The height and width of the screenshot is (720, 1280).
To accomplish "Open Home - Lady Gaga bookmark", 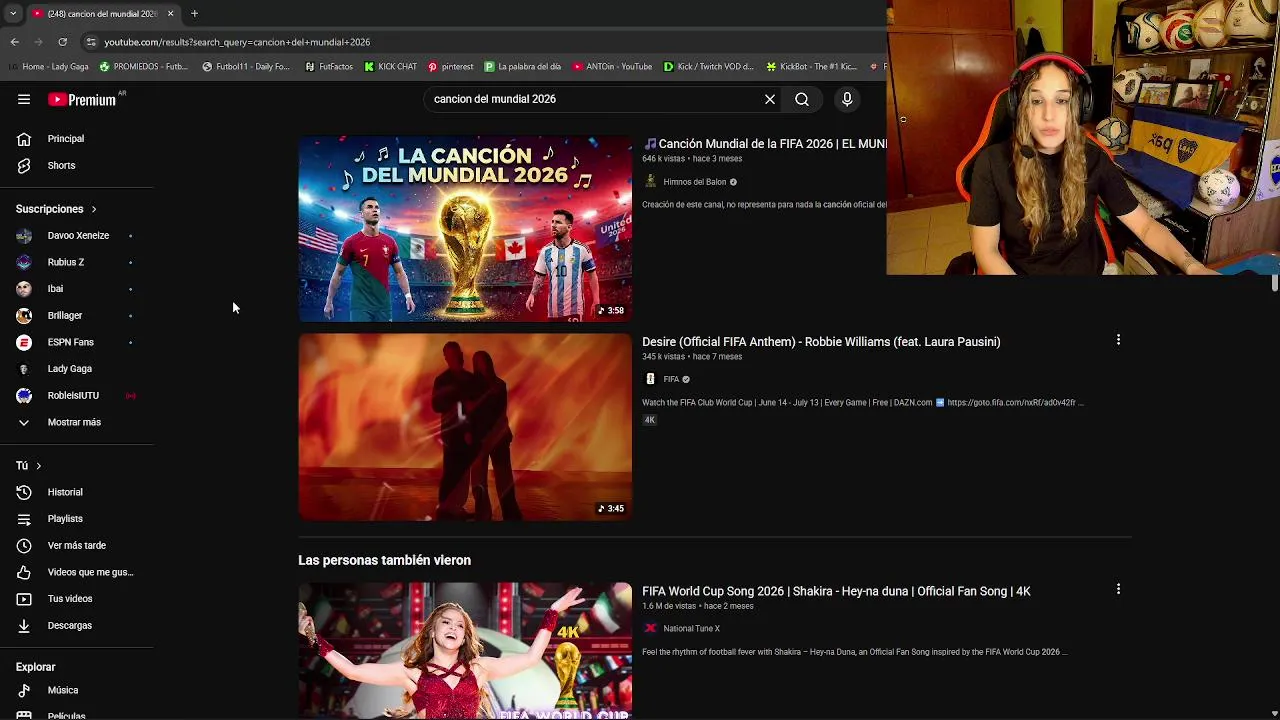I will click(x=48, y=67).
